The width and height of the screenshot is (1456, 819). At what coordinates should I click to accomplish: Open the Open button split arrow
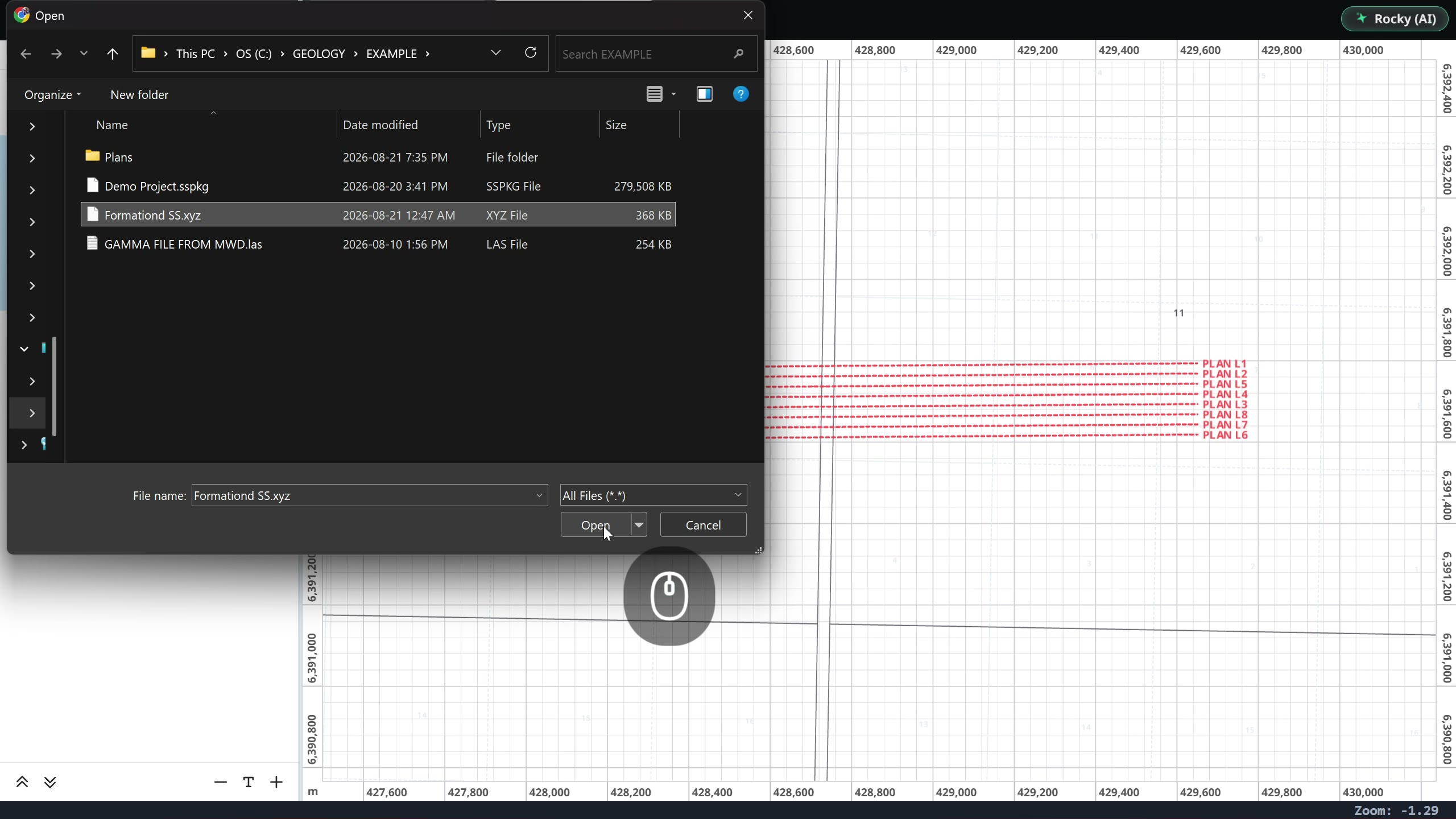(x=639, y=524)
